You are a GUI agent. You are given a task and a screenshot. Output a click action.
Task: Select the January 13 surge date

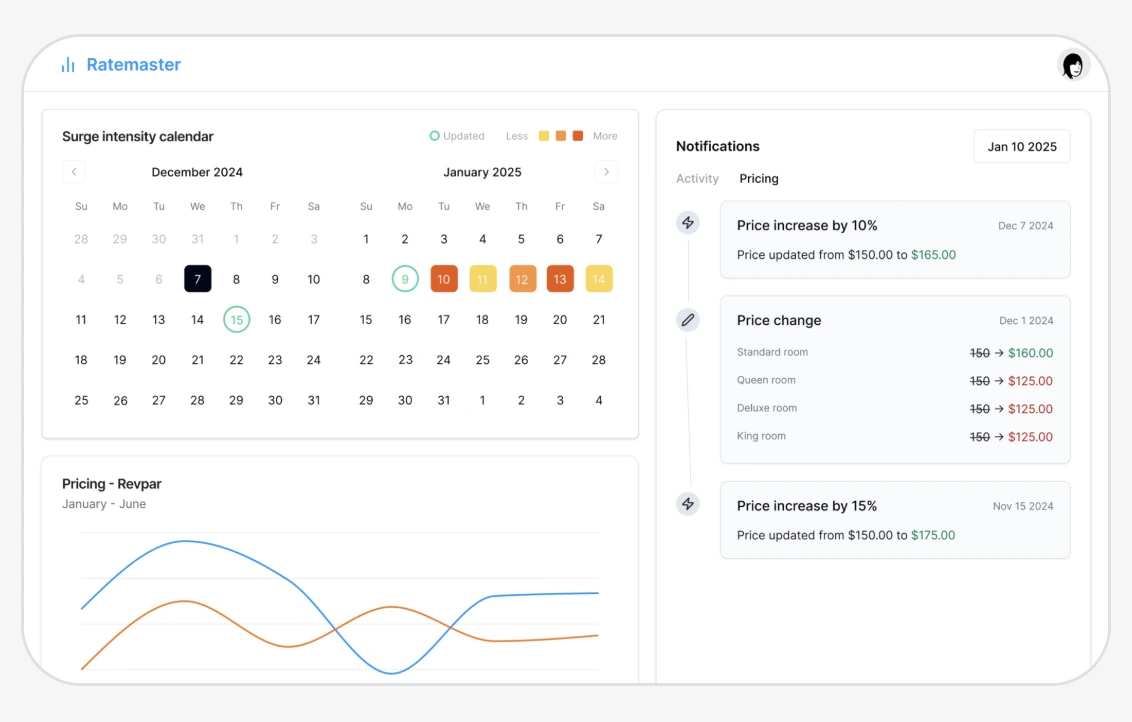click(x=560, y=279)
